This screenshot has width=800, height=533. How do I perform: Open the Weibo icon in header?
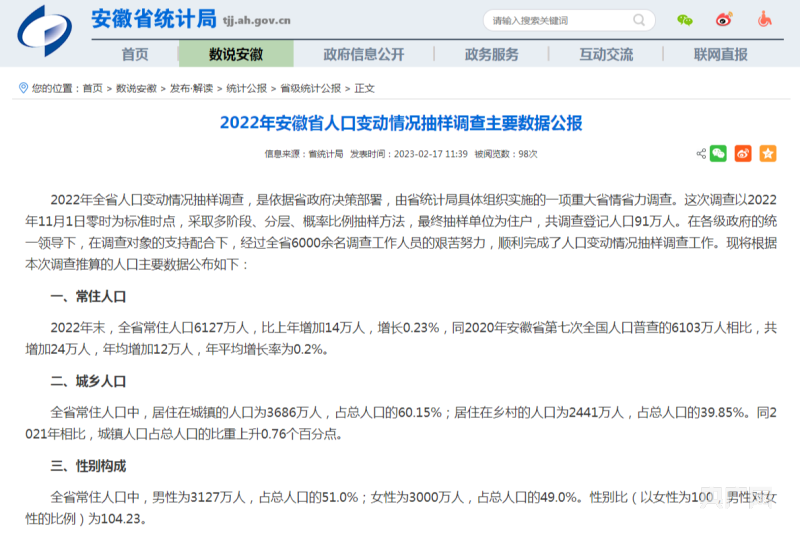click(x=724, y=20)
